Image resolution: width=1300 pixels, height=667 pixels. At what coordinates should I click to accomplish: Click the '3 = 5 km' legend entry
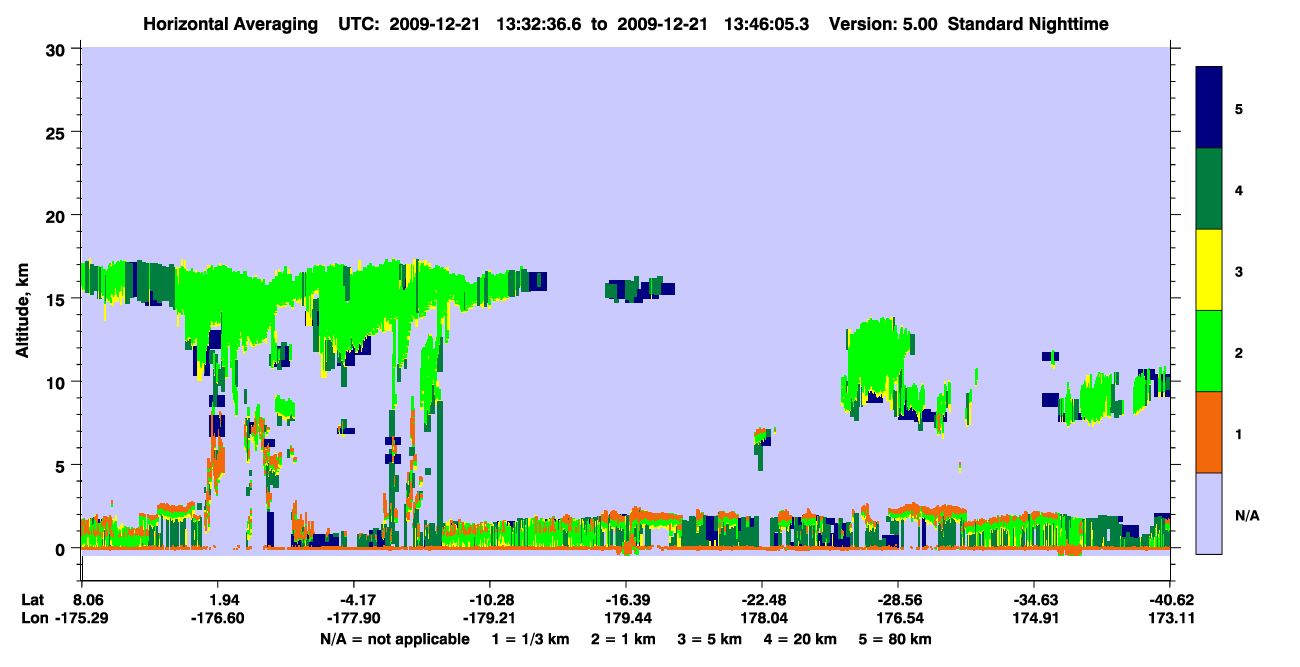(710, 639)
